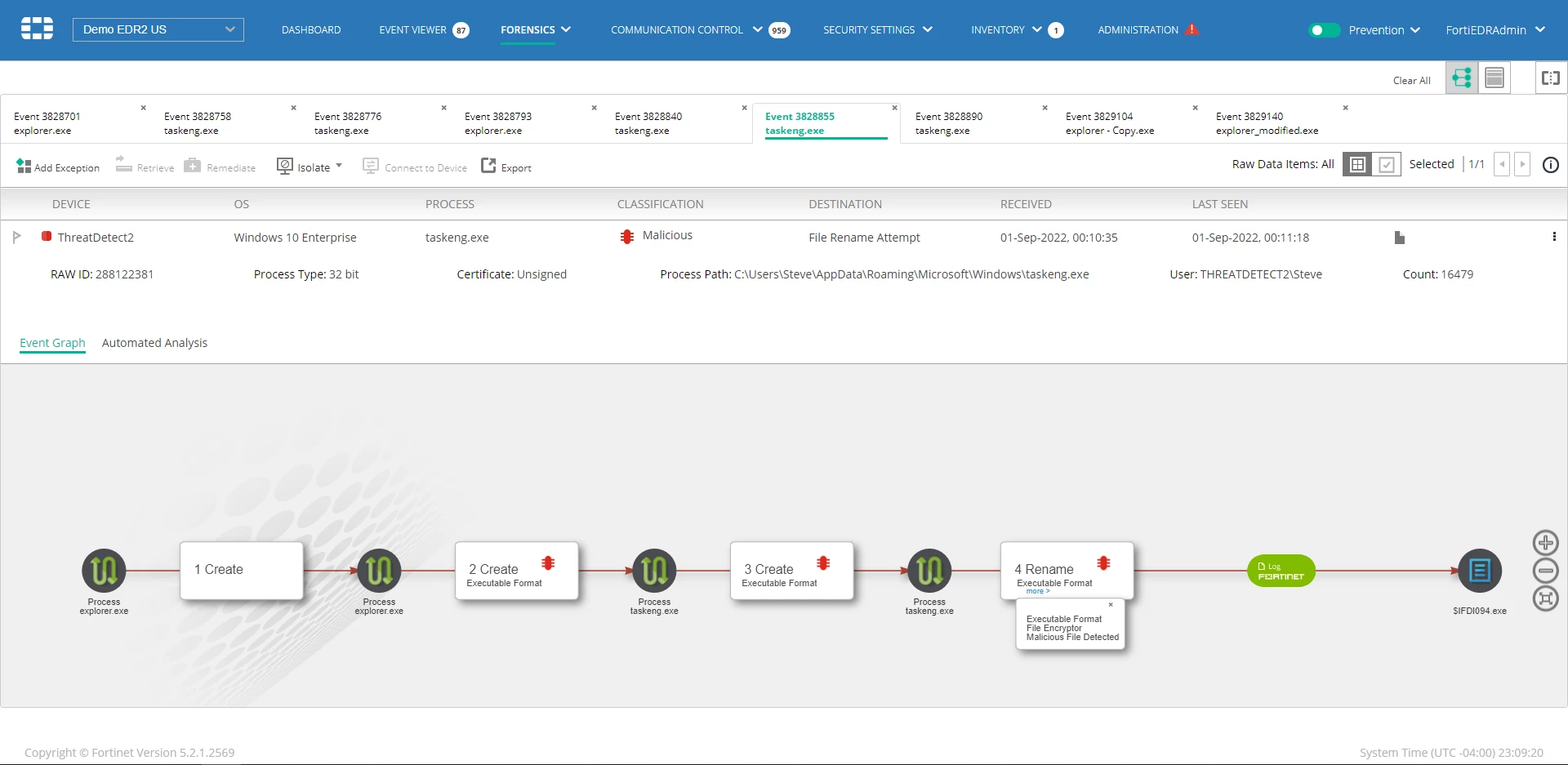Screen dimensions: 1568x765
Task: Export the event data
Action: pyautogui.click(x=506, y=167)
